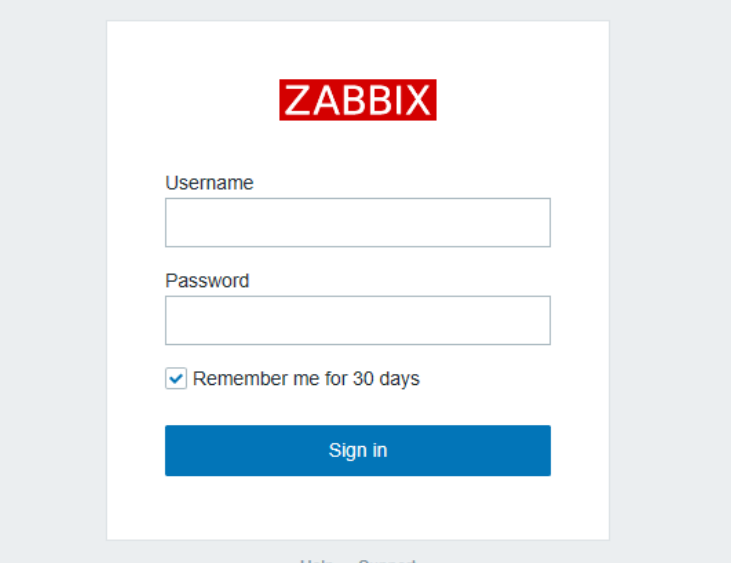The image size is (731, 563).
Task: Open the Support link below the form
Action: pyautogui.click(x=386, y=561)
